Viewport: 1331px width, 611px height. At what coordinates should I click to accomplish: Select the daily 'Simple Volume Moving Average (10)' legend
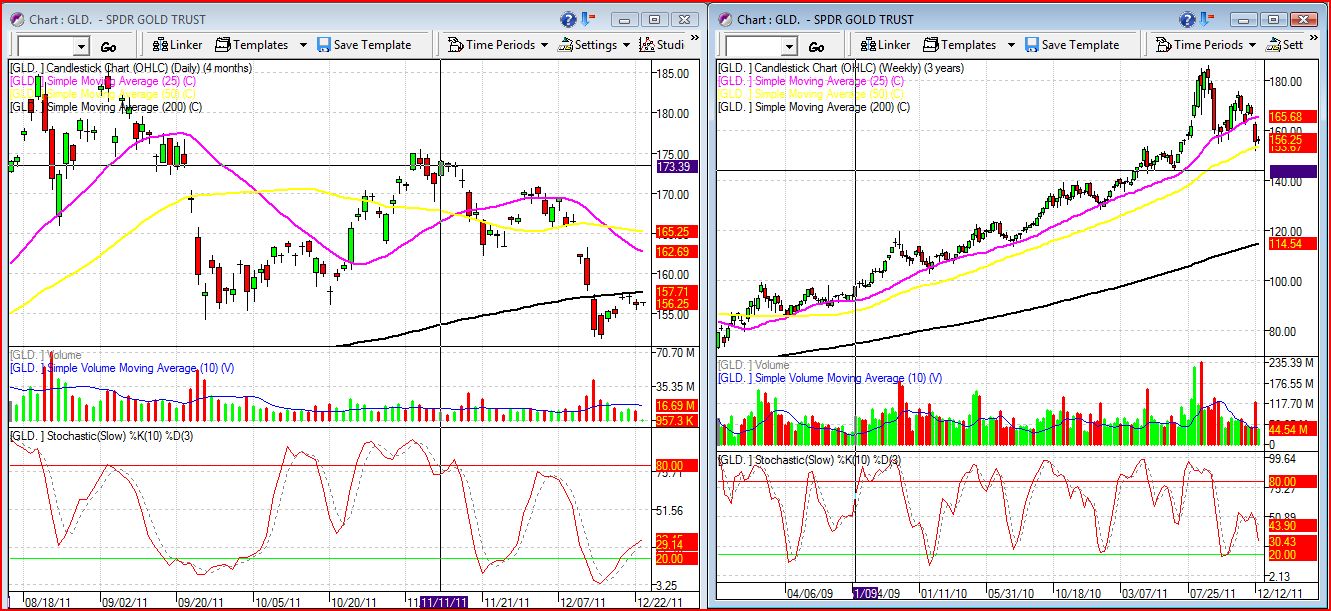[122, 367]
